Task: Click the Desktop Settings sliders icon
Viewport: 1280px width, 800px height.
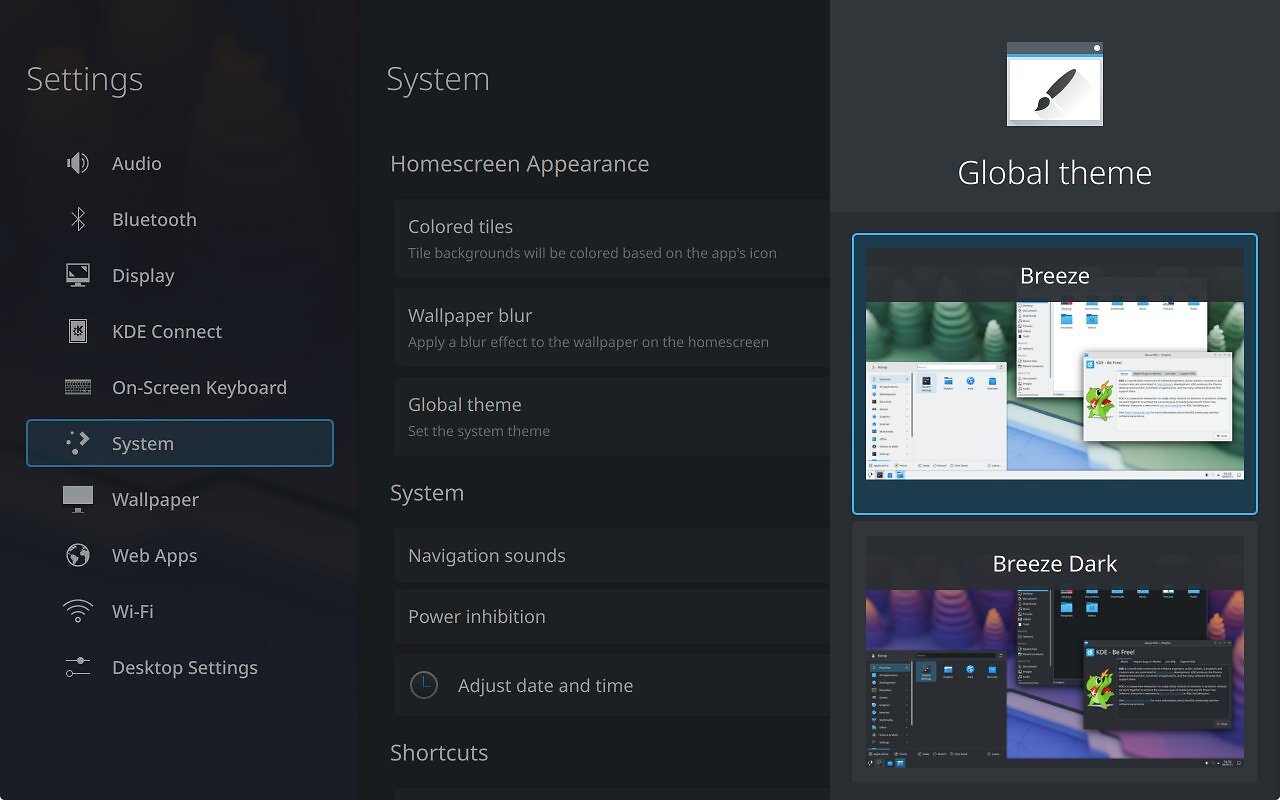Action: tap(78, 667)
